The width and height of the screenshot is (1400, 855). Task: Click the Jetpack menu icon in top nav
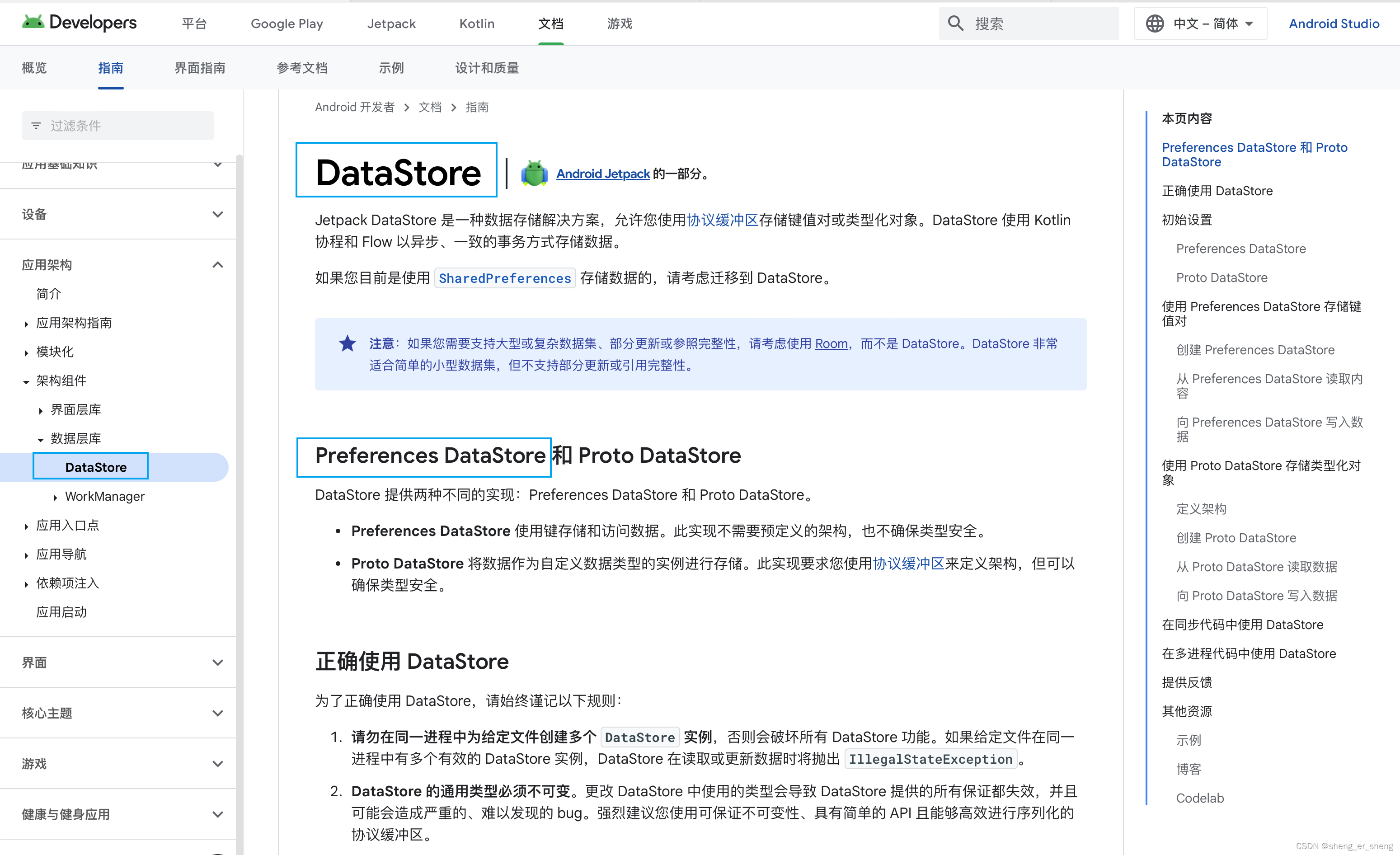(x=391, y=22)
